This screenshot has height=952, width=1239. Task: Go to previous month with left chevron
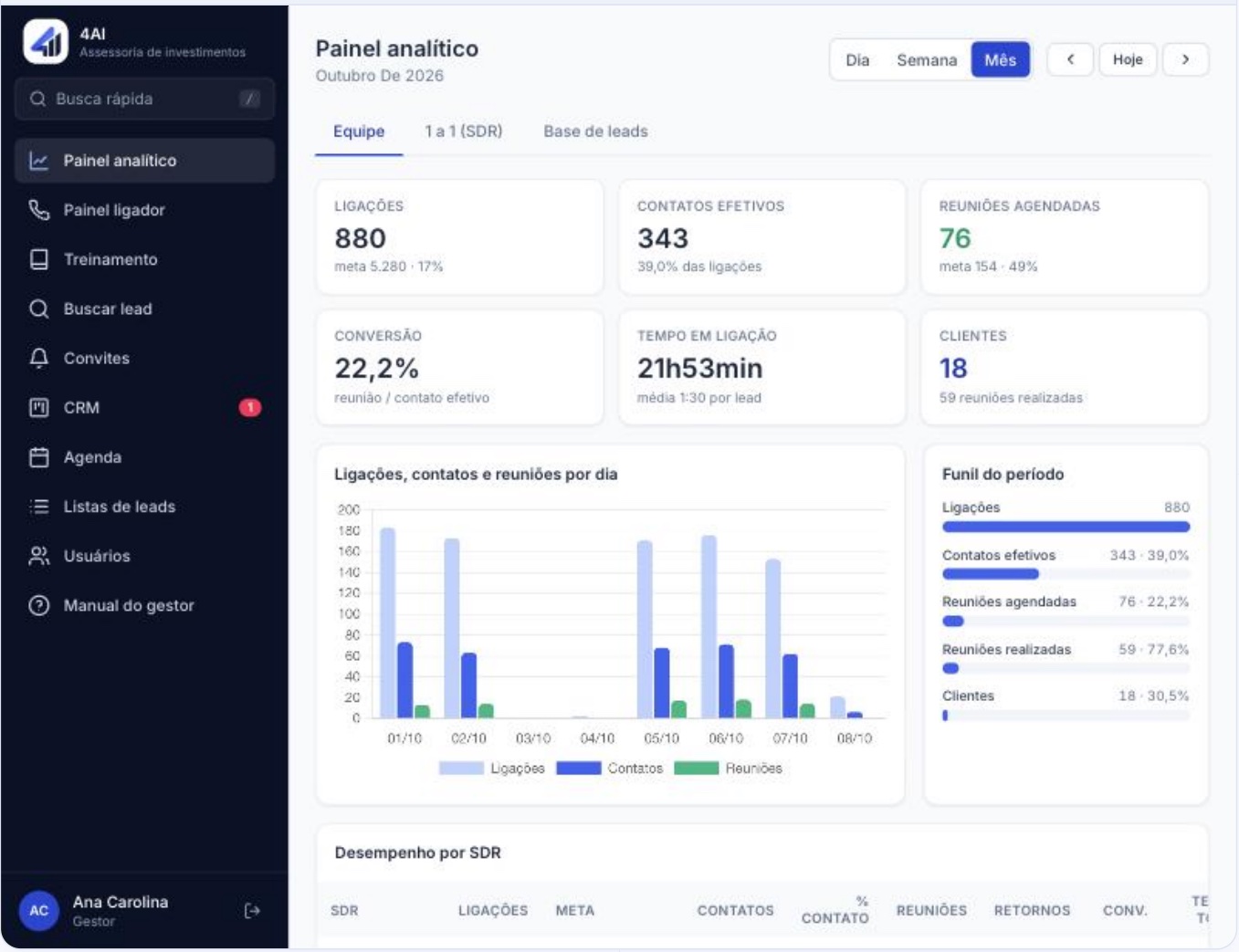point(1070,59)
